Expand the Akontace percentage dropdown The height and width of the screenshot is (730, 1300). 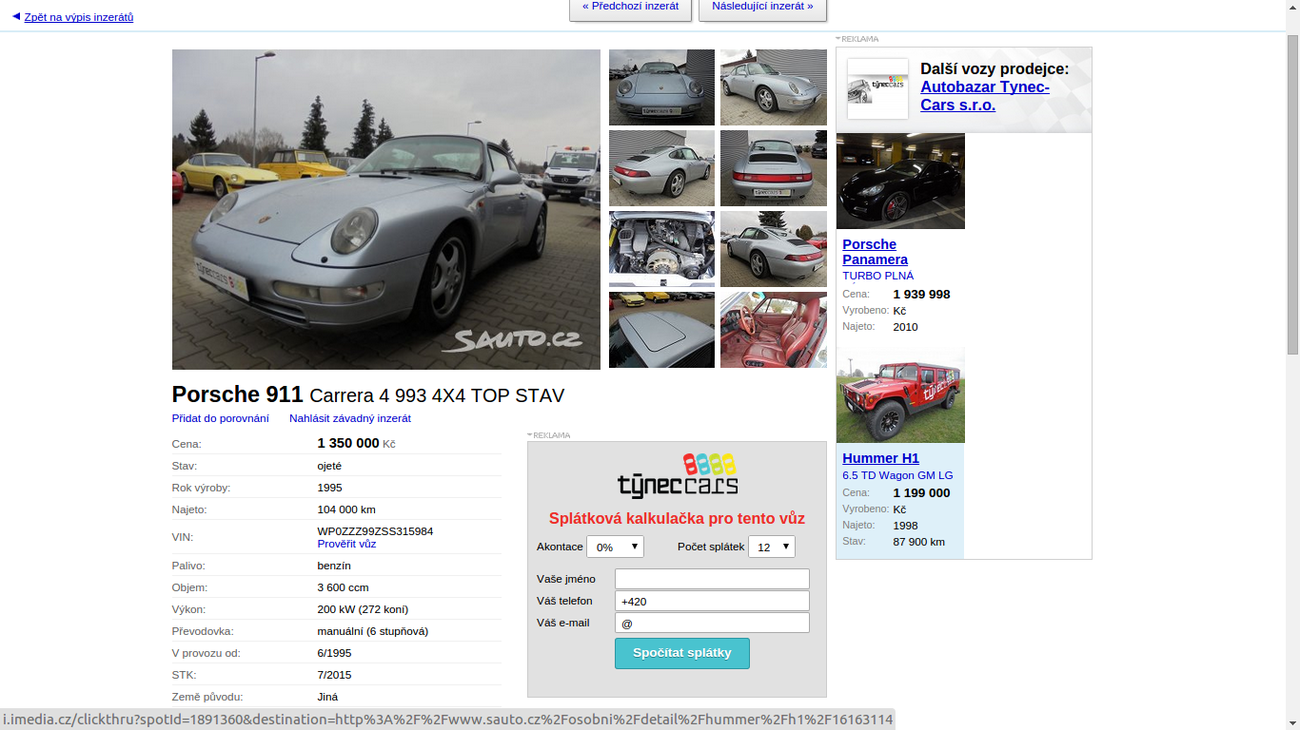click(615, 547)
